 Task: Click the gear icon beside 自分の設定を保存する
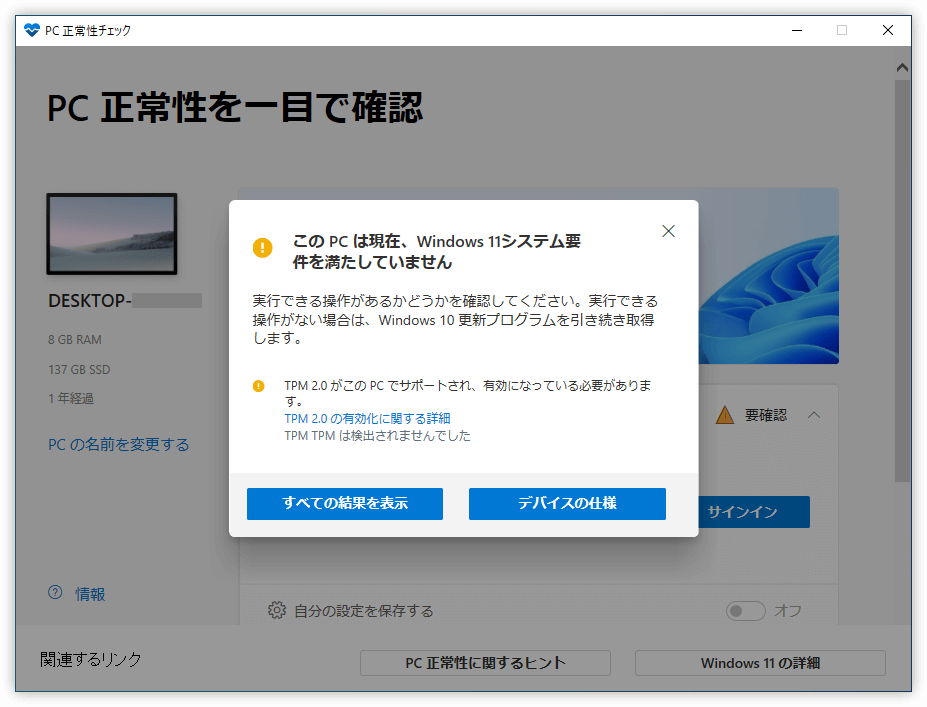coord(277,611)
